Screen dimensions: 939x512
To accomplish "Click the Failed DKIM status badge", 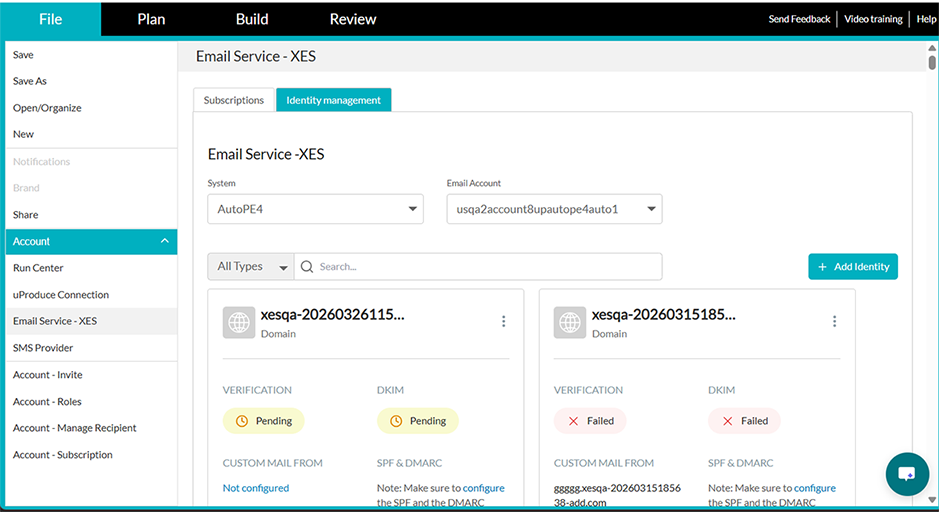I will 744,421.
